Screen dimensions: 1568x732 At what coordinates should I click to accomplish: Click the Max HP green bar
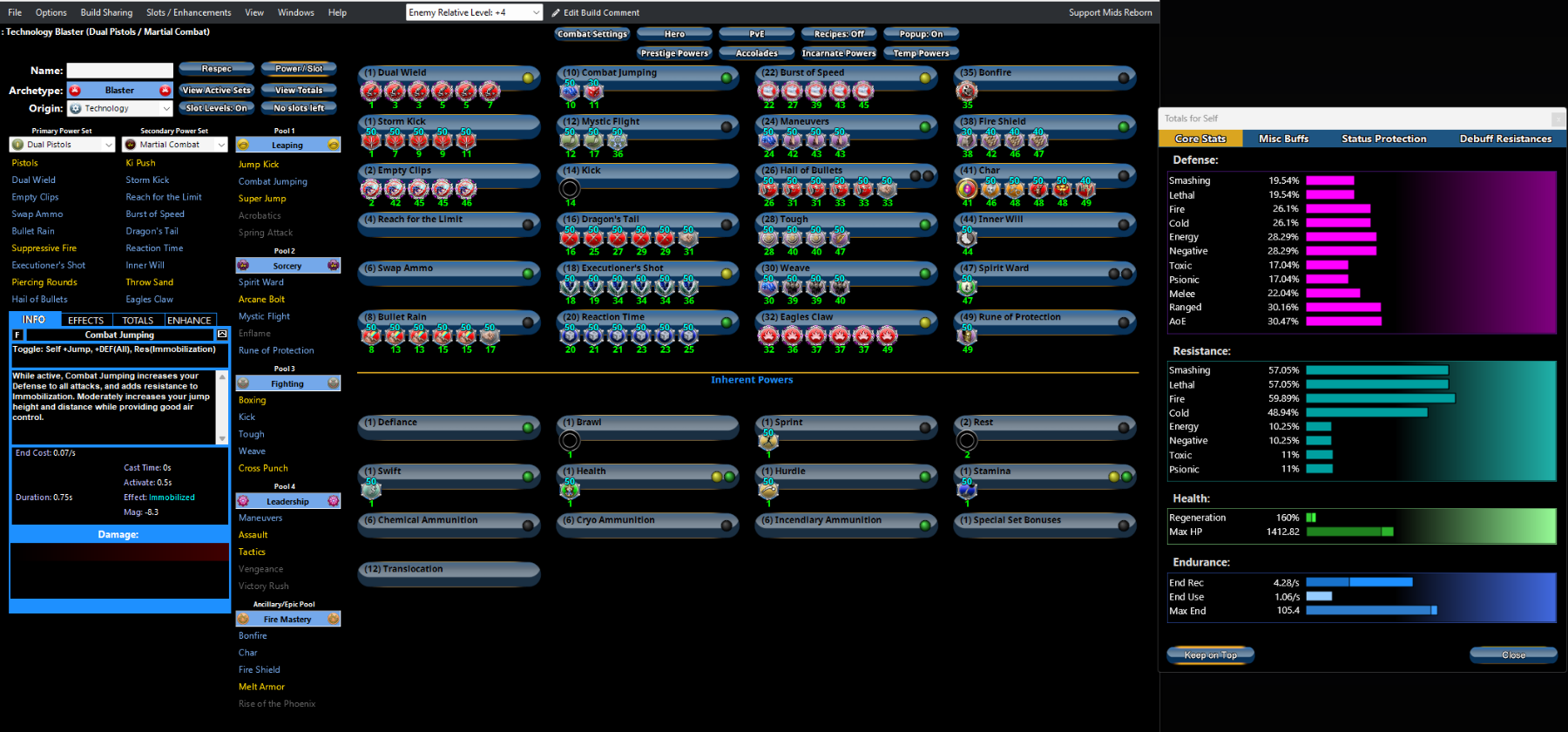1349,532
